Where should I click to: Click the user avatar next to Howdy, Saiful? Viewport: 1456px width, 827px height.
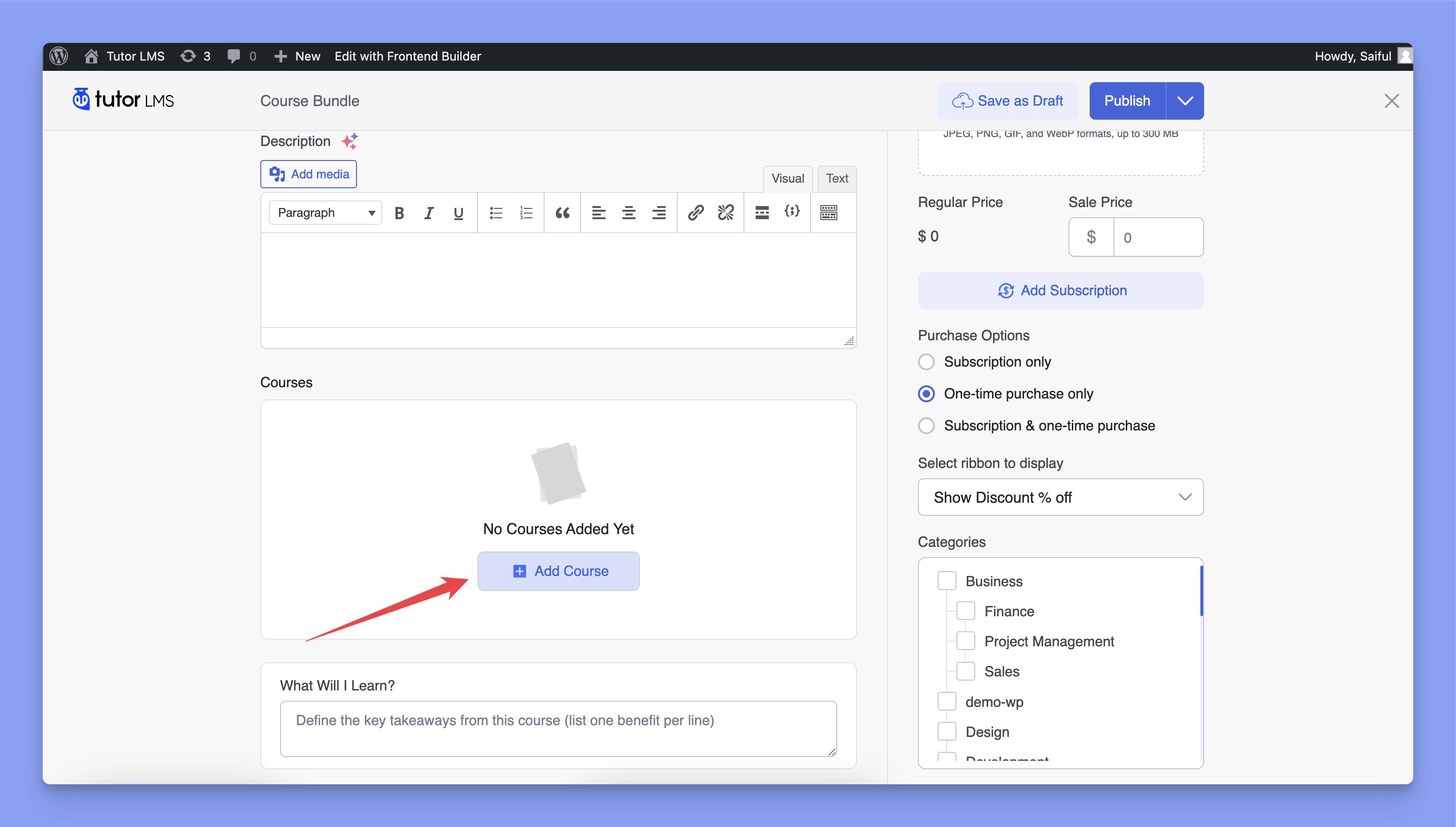[x=1405, y=56]
